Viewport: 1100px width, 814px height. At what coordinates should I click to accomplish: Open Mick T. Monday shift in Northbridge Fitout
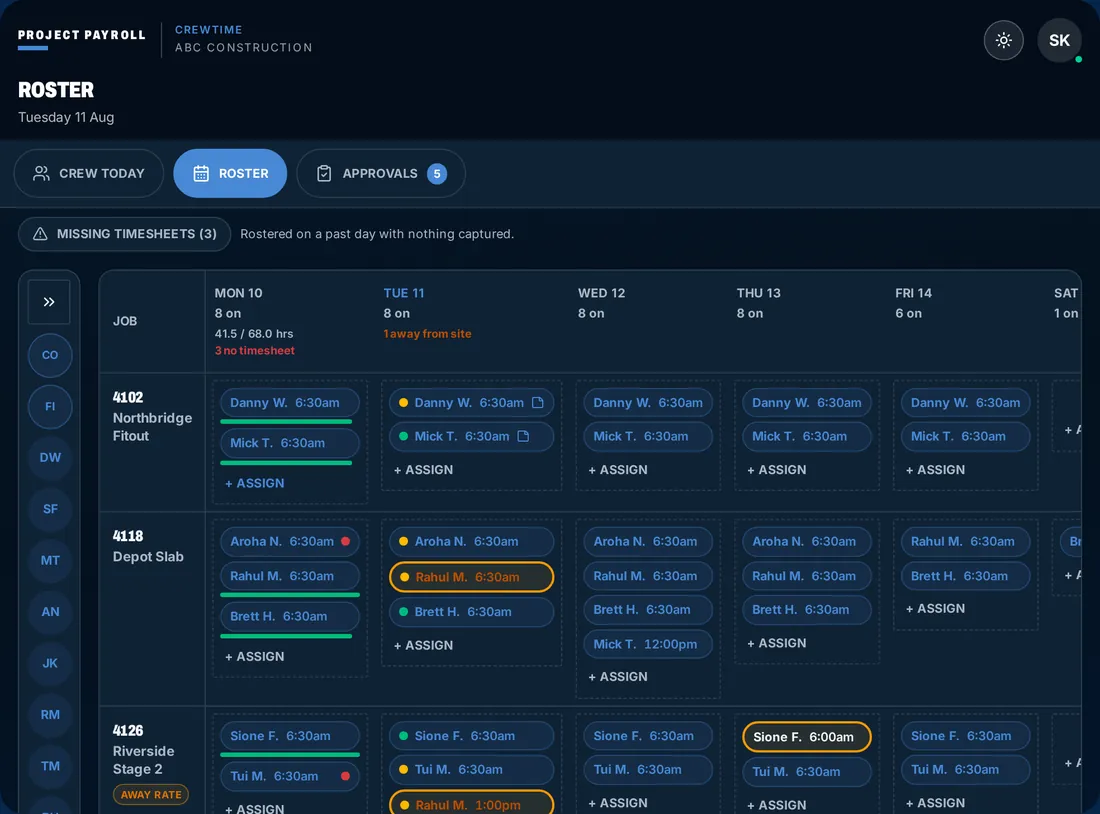[290, 443]
